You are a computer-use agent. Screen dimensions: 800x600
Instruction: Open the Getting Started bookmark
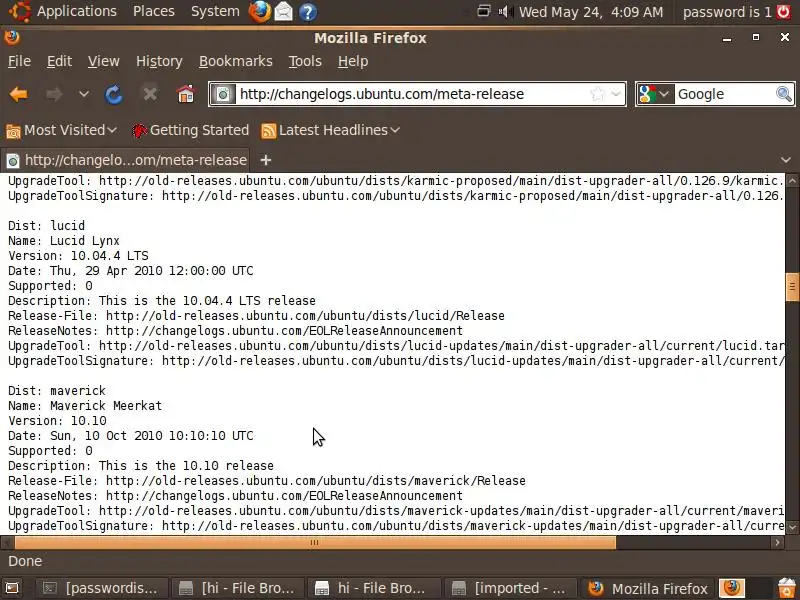190,131
